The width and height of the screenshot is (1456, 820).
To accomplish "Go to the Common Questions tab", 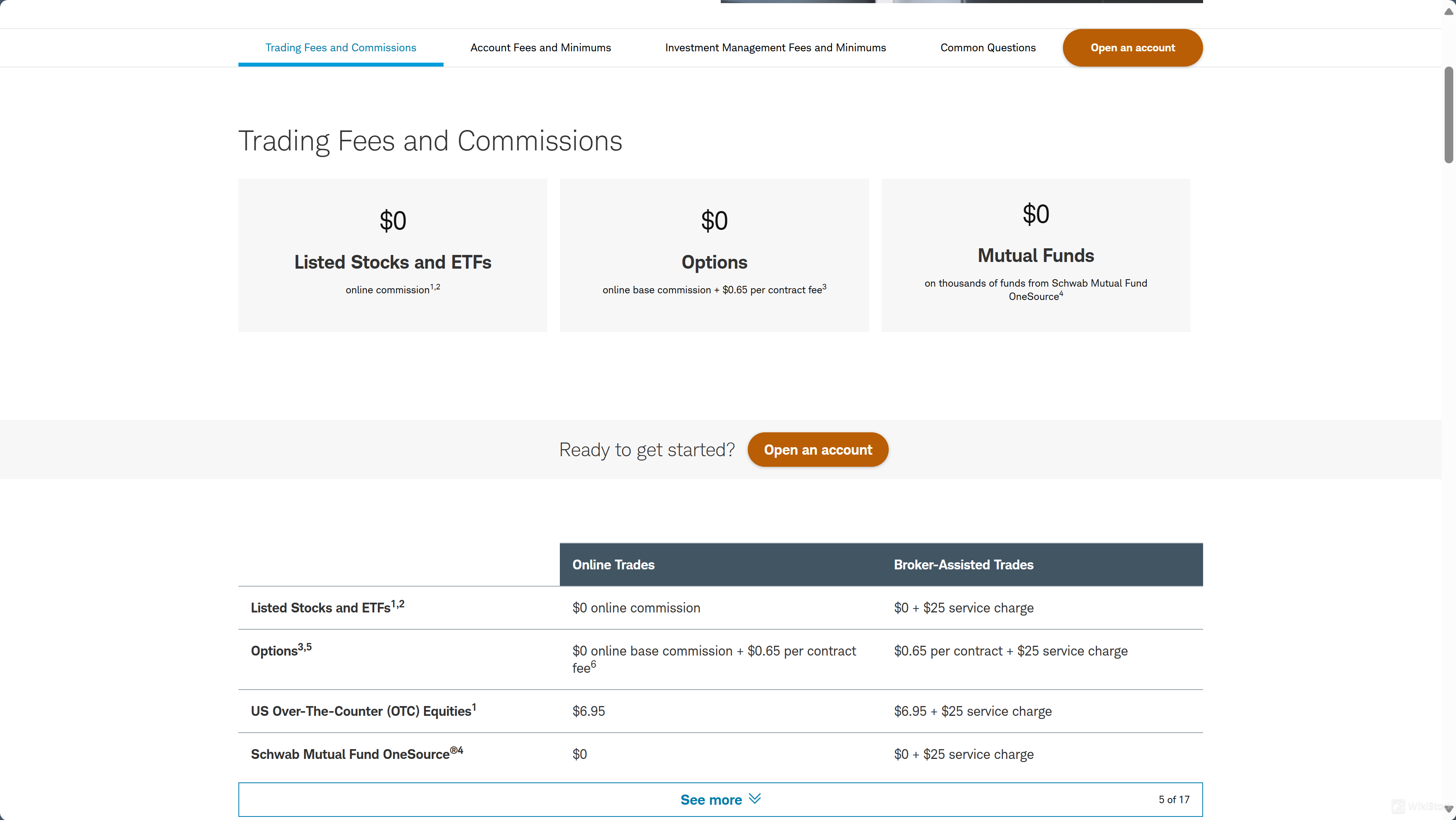I will click(x=987, y=47).
